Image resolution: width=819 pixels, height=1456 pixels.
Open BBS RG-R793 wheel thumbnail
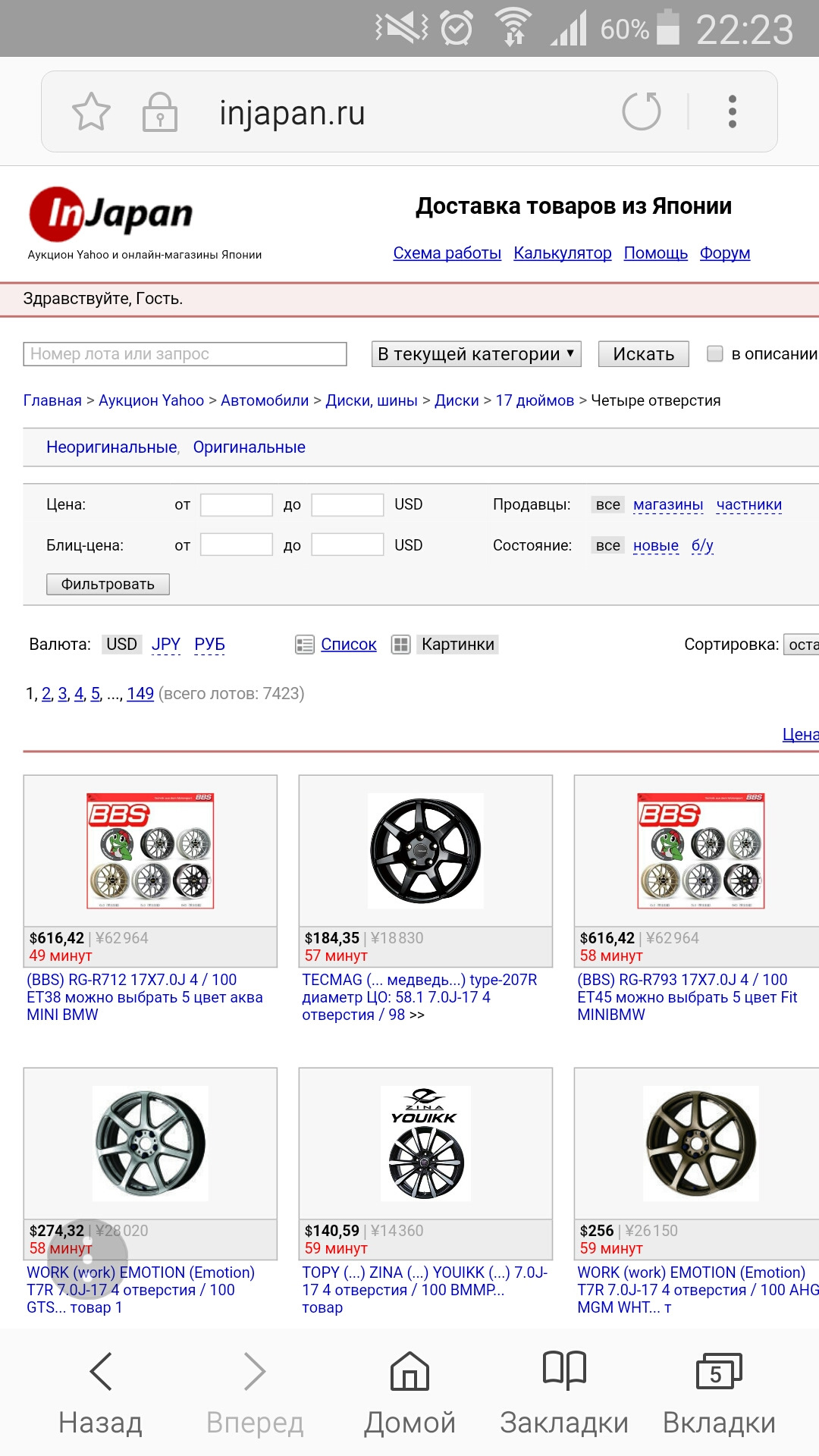point(701,851)
